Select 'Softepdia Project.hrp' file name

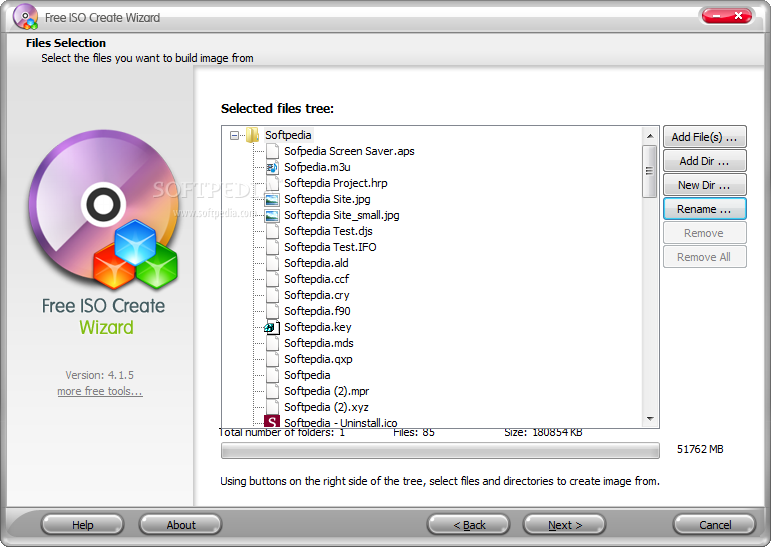click(336, 183)
